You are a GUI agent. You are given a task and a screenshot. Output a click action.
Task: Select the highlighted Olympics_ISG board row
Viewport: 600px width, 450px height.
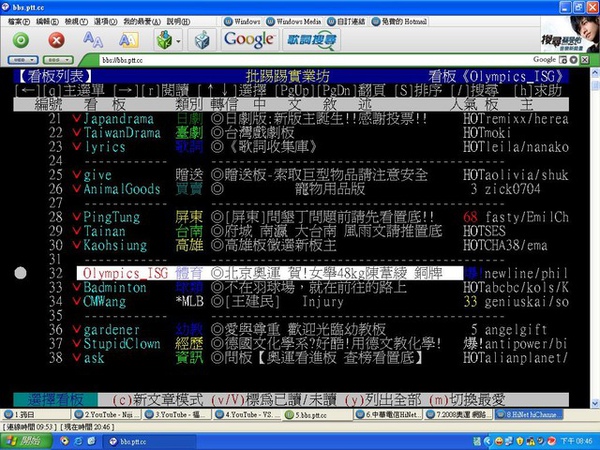coord(291,273)
